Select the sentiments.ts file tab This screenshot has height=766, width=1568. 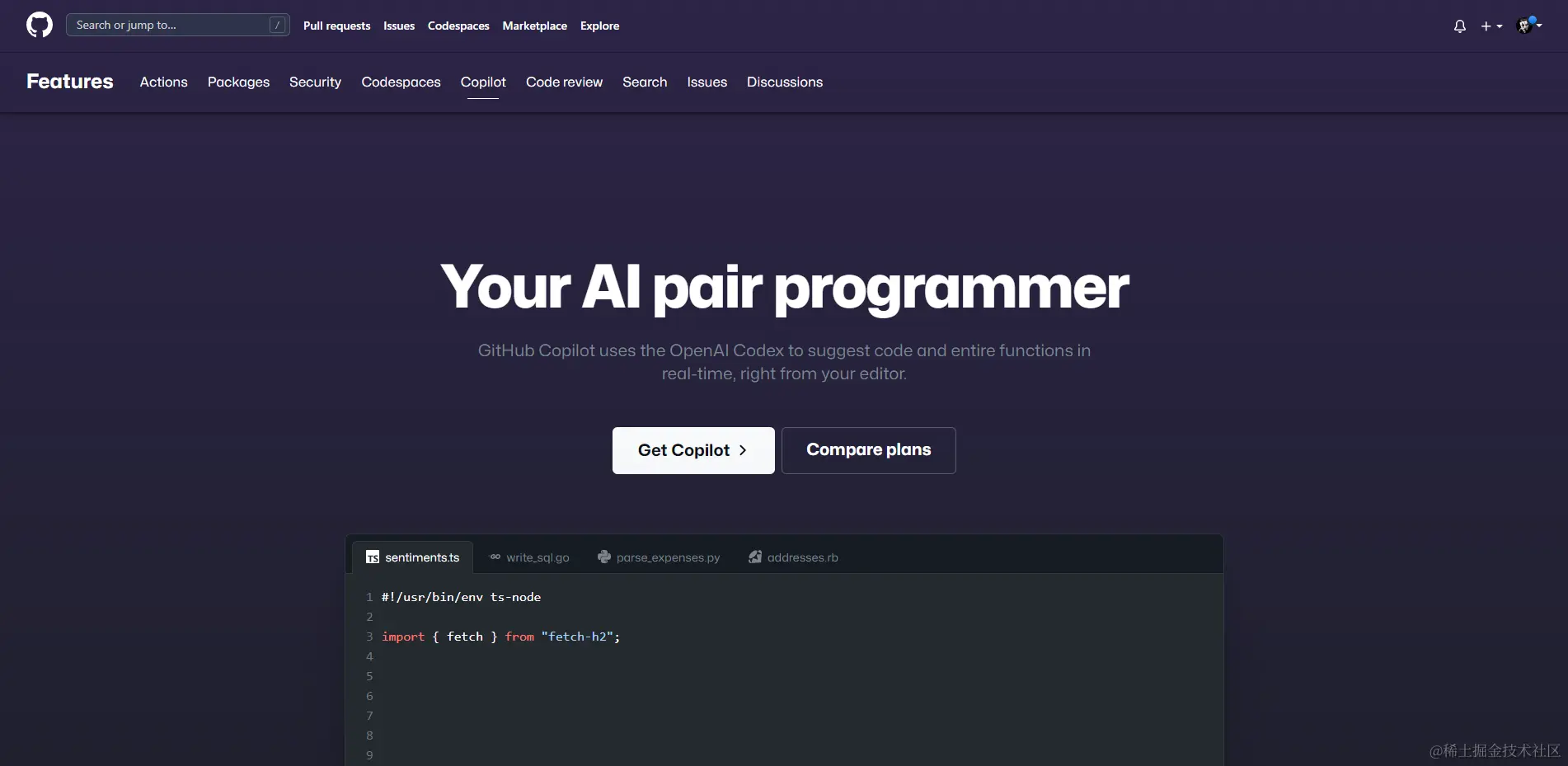(412, 557)
